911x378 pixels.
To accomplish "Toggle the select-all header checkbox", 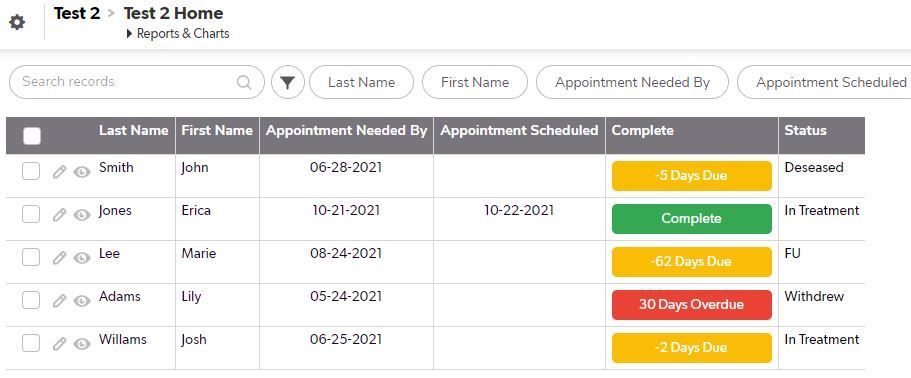I will tap(31, 136).
